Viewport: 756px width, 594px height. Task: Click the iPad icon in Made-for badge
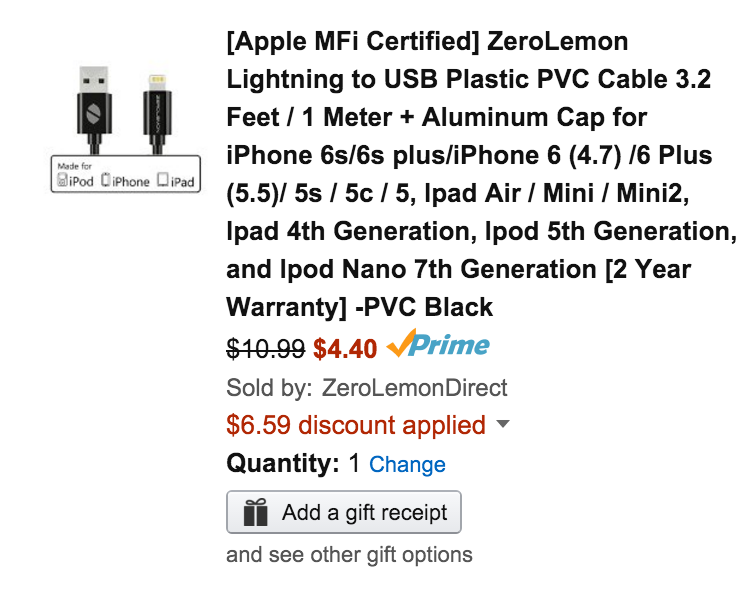[x=163, y=179]
